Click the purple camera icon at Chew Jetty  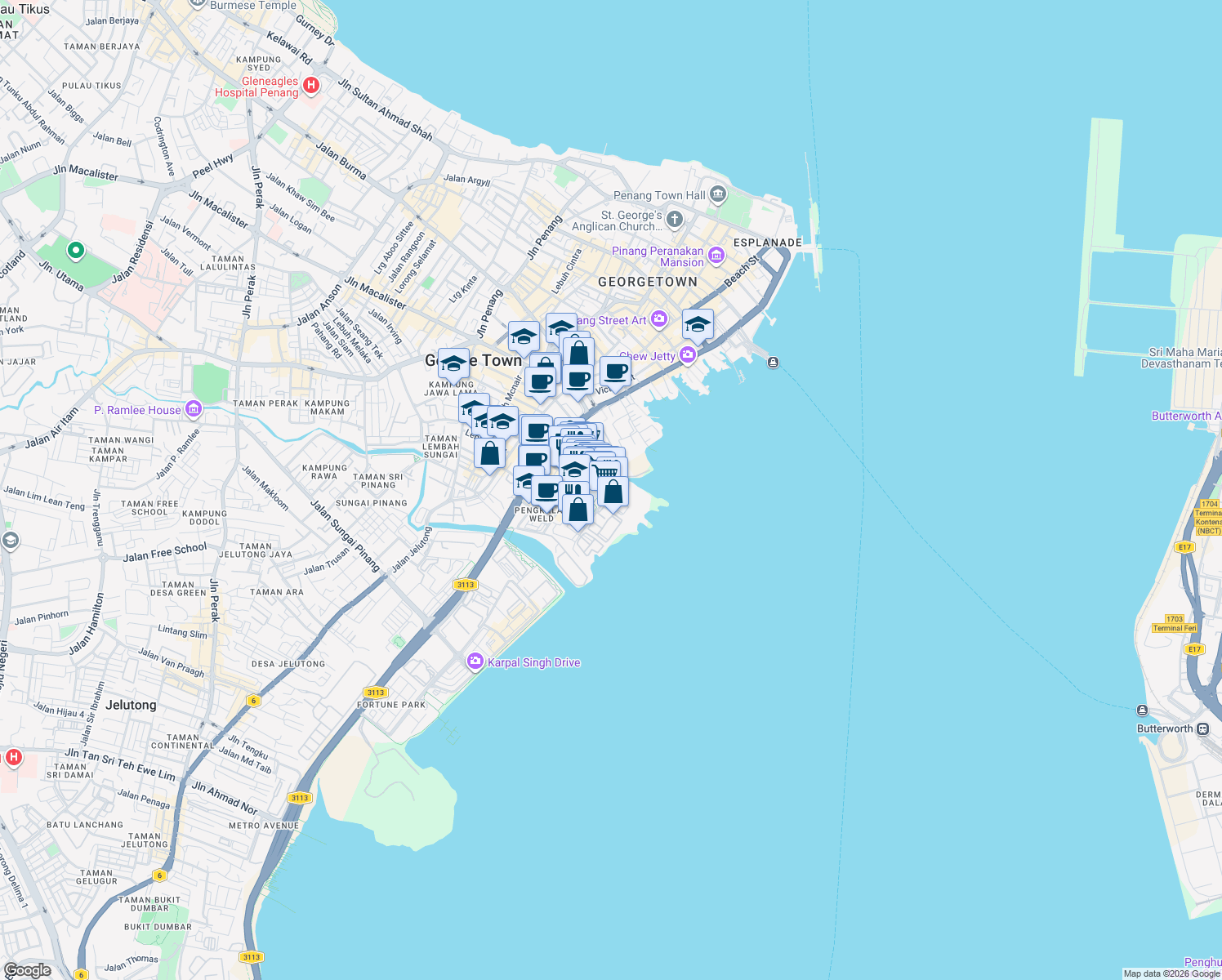click(x=686, y=355)
